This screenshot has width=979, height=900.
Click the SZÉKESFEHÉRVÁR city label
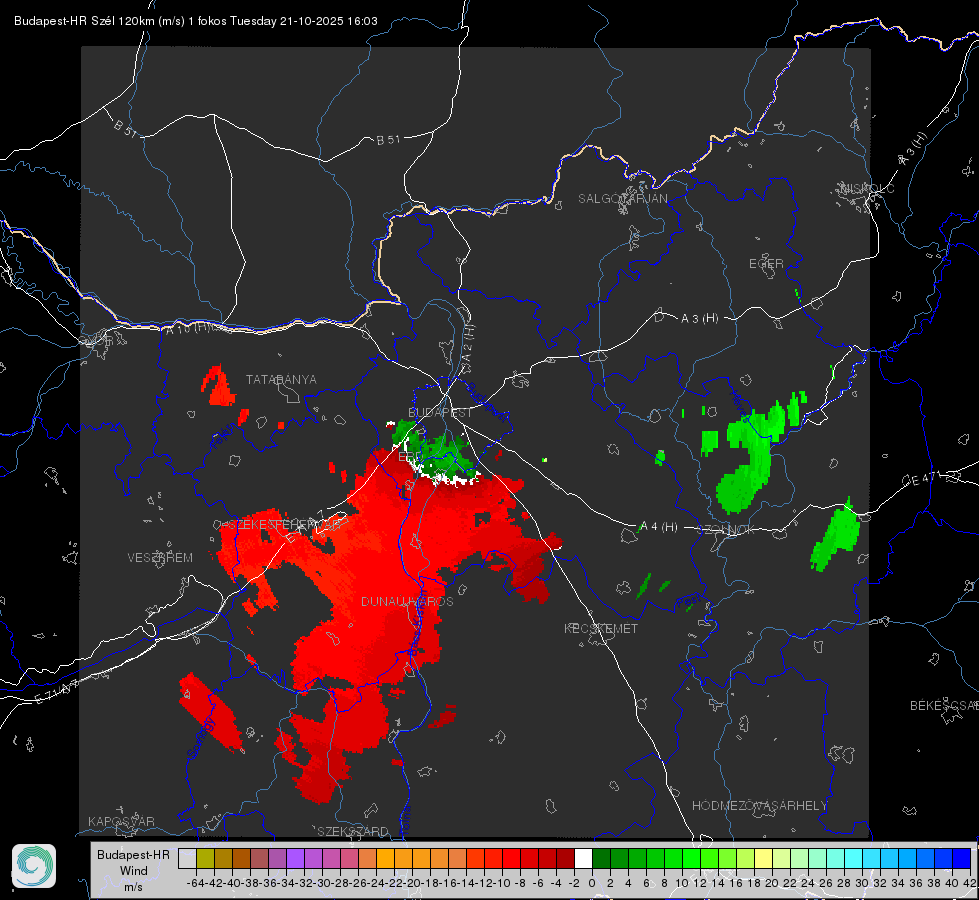click(287, 525)
